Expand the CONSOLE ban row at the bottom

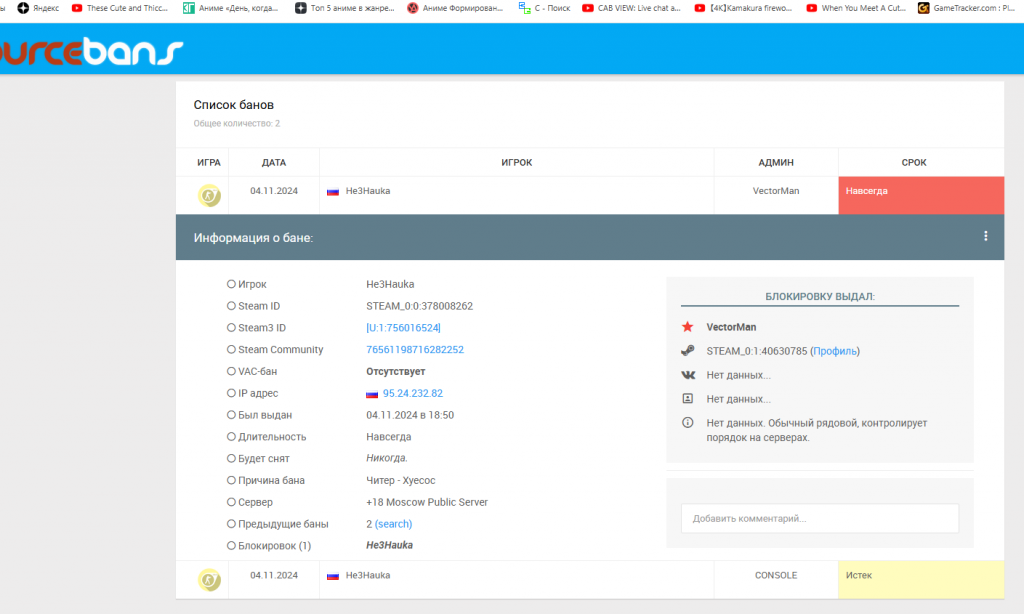[520, 576]
